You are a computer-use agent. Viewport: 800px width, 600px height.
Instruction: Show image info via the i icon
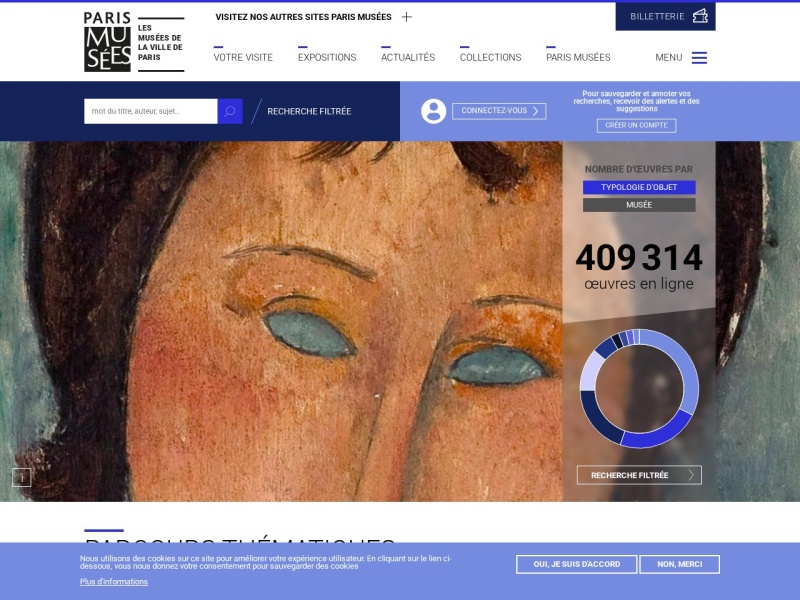point(21,478)
